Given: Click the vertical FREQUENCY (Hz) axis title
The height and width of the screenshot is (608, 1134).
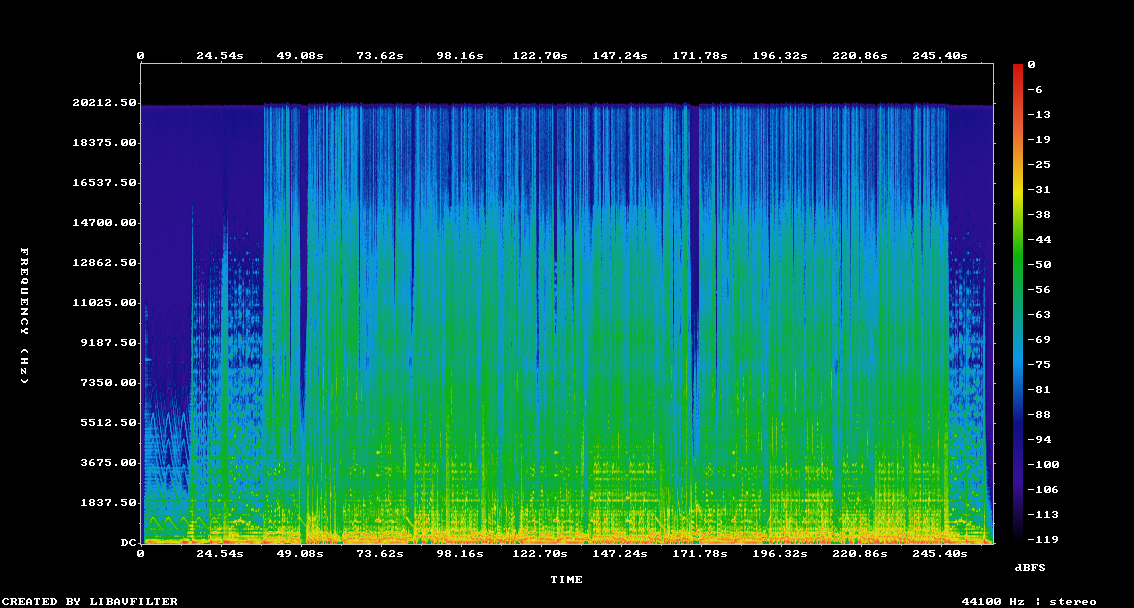Looking at the screenshot, I should pos(25,316).
